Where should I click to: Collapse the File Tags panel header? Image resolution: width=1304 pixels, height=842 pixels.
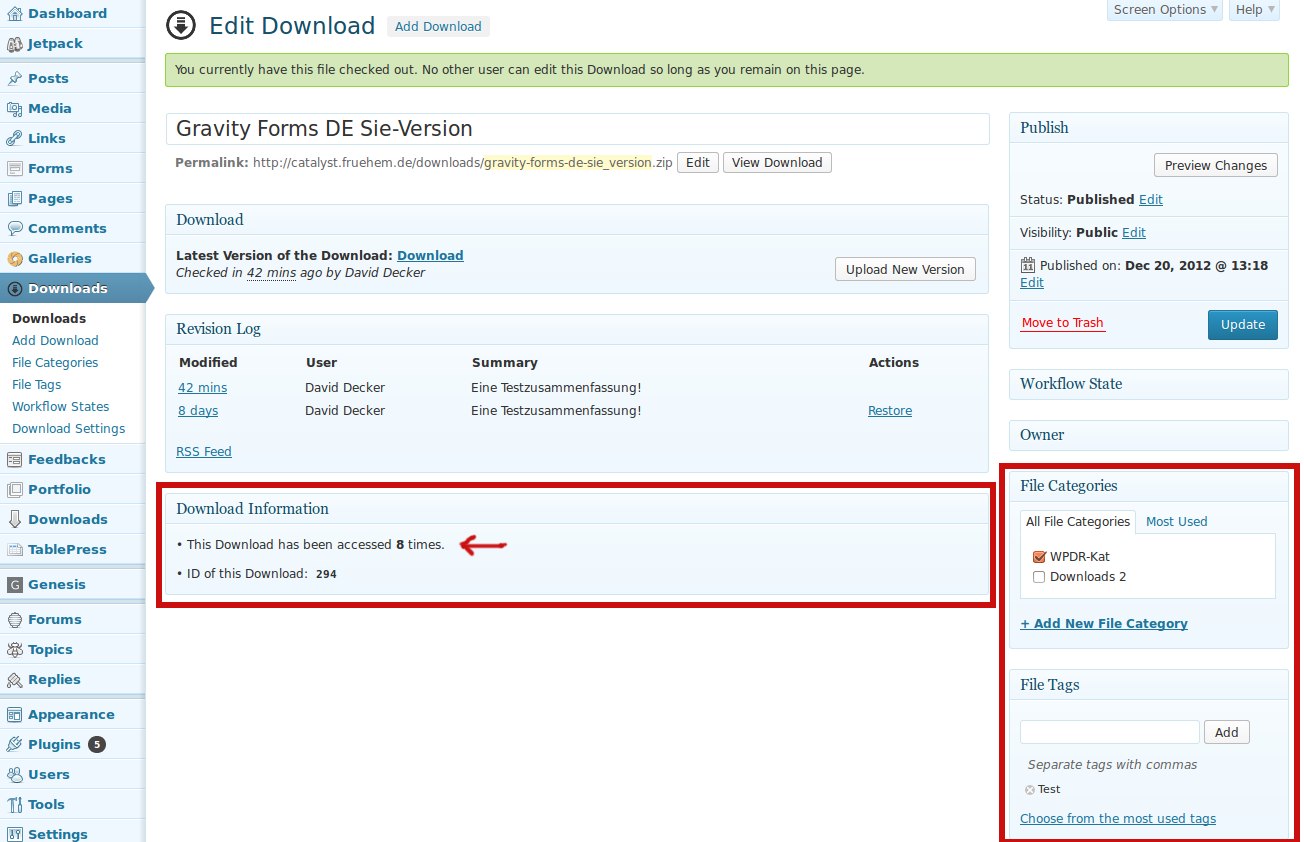pos(1149,685)
